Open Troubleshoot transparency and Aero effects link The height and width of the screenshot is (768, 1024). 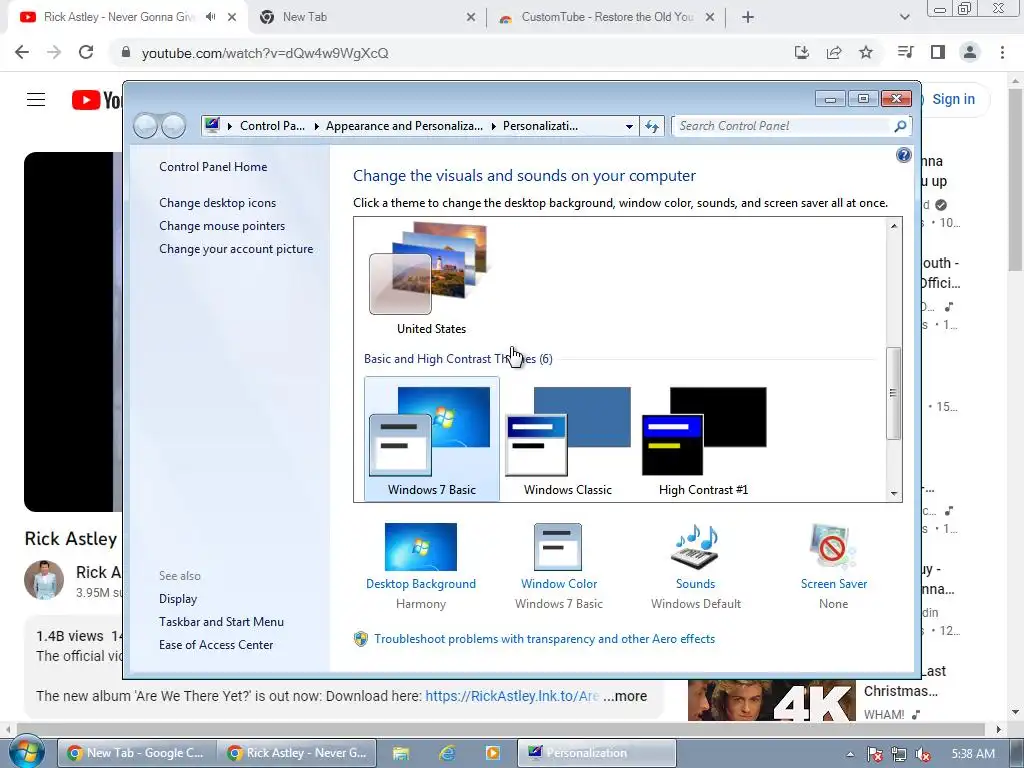pyautogui.click(x=544, y=639)
